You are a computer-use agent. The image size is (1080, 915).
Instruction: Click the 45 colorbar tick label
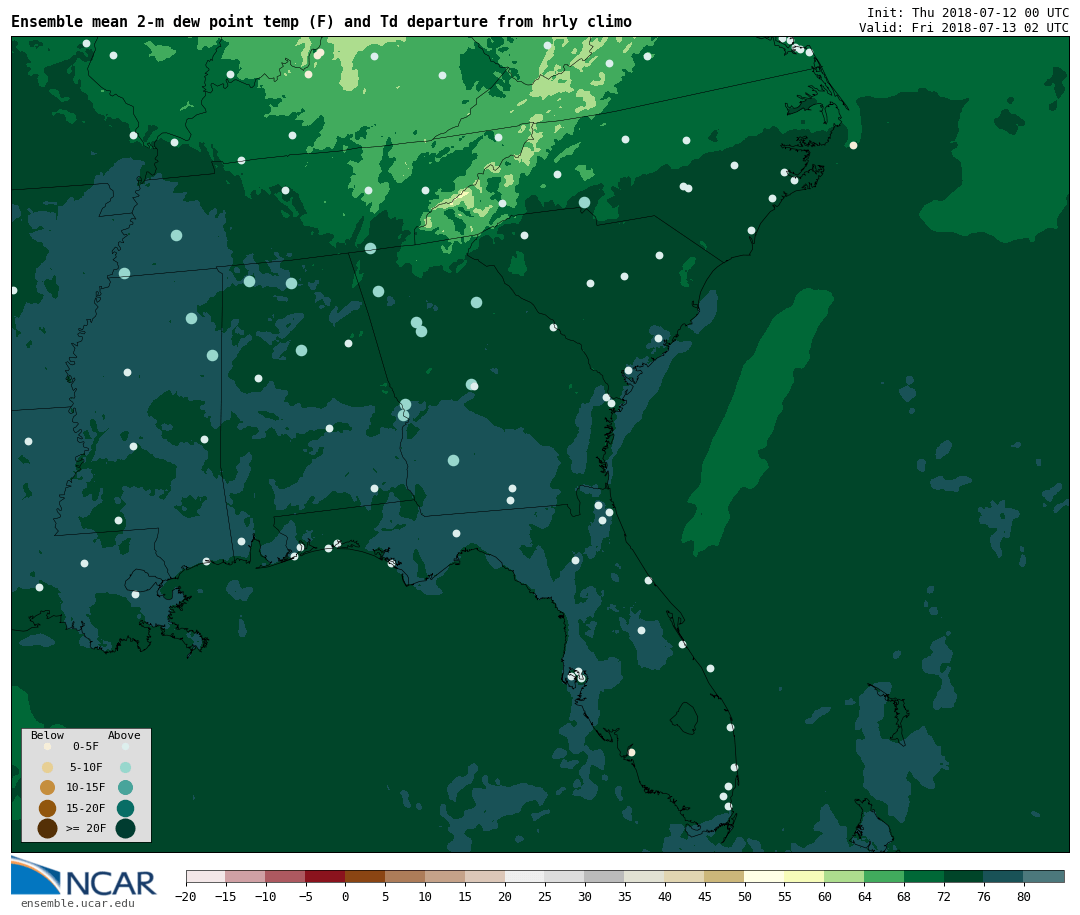(x=705, y=896)
